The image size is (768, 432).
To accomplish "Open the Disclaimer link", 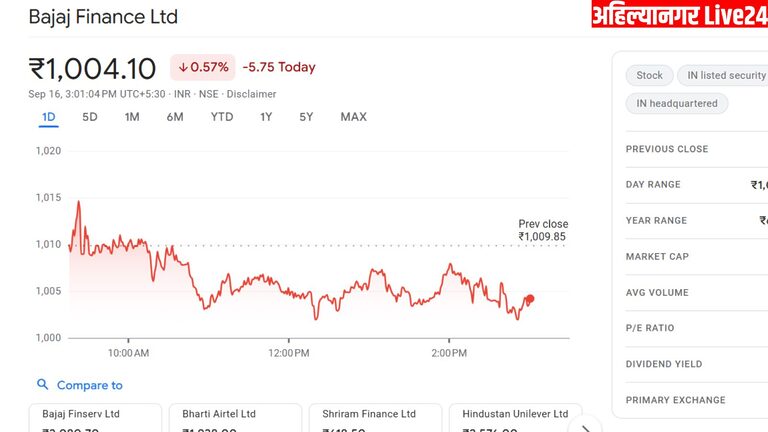I will coord(251,94).
